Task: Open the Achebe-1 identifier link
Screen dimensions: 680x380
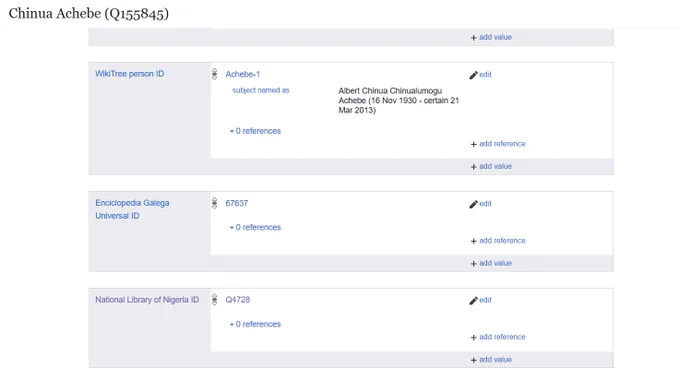Action: [242, 74]
